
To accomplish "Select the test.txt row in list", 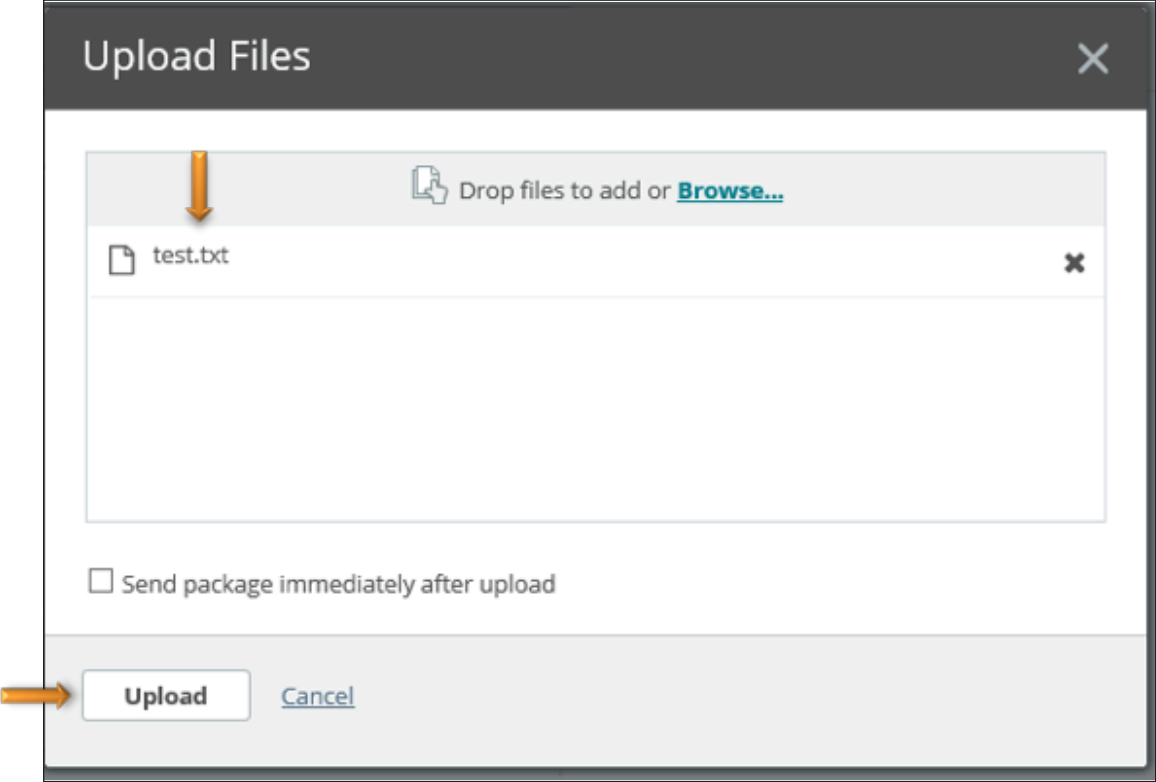I will click(x=596, y=261).
